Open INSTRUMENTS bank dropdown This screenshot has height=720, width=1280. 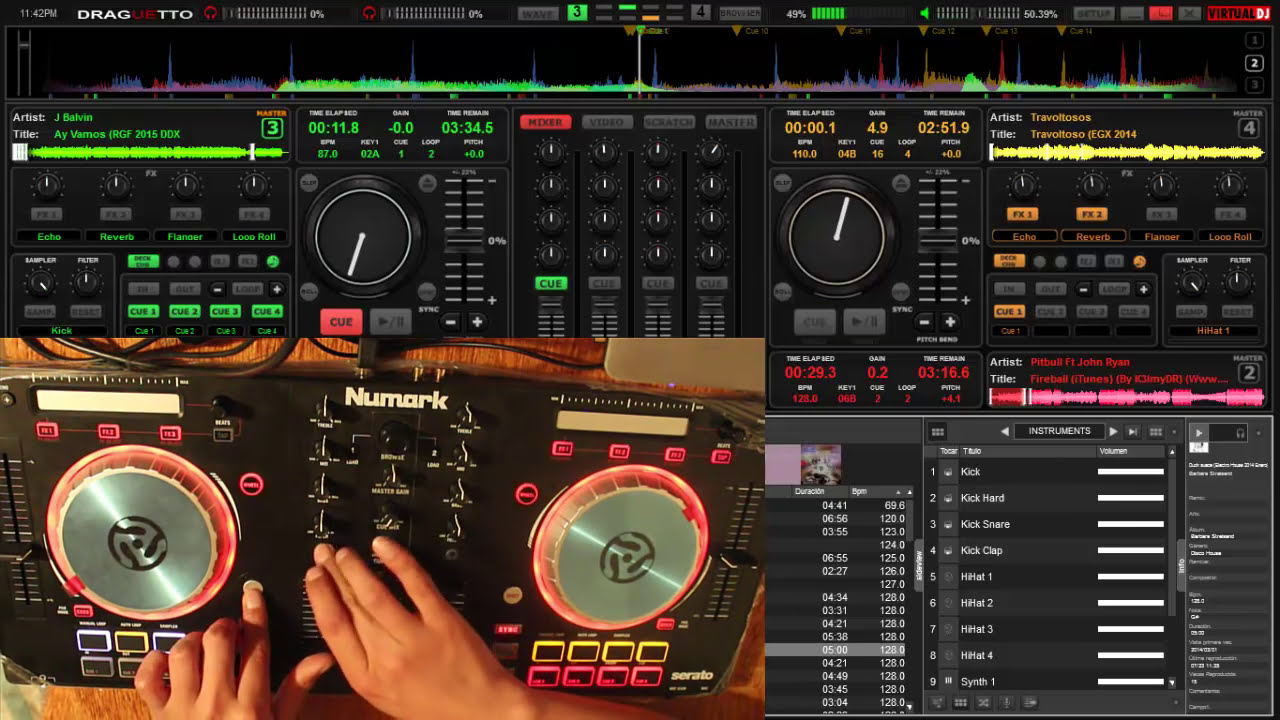pyautogui.click(x=1059, y=431)
